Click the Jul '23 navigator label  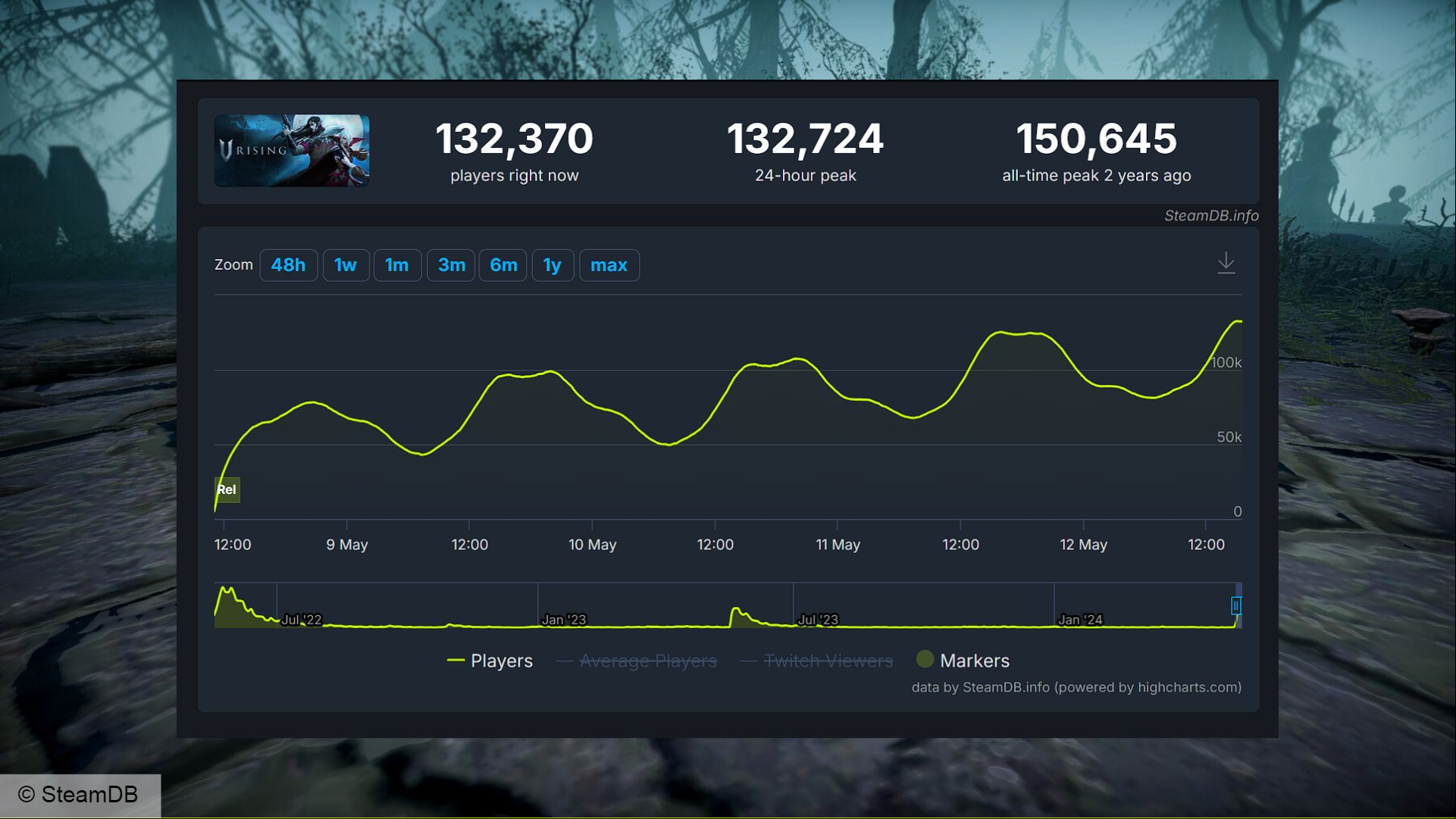pos(818,620)
